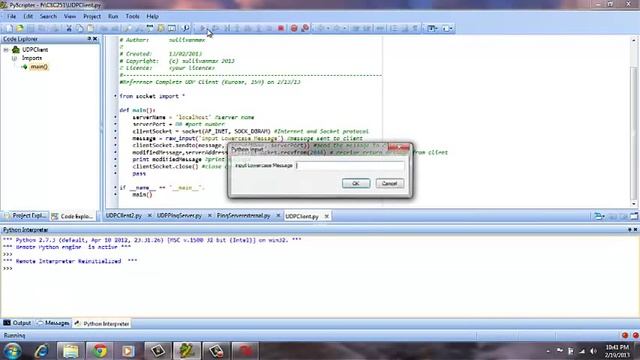Switch to the PingServerexternal.py editor tab

[x=243, y=216]
